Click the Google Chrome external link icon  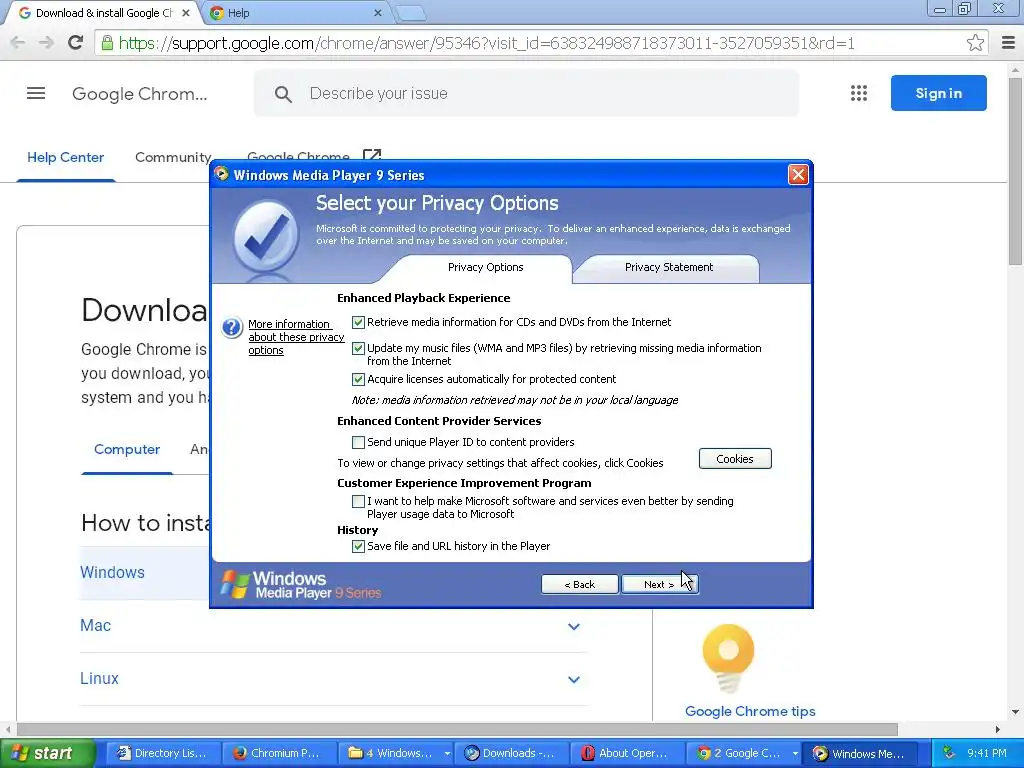tap(372, 155)
